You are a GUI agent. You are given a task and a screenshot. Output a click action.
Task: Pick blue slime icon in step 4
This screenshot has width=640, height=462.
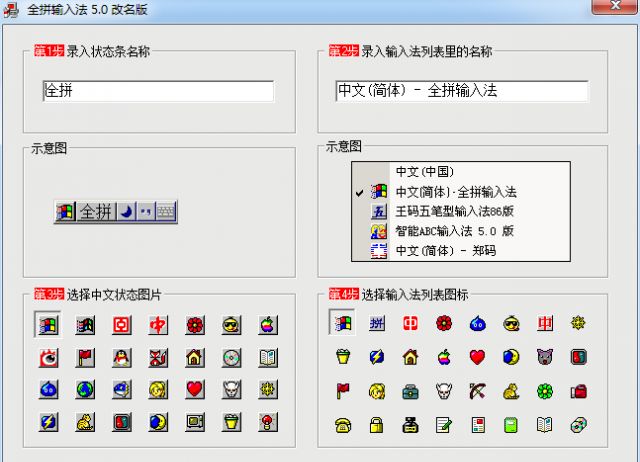click(x=478, y=323)
